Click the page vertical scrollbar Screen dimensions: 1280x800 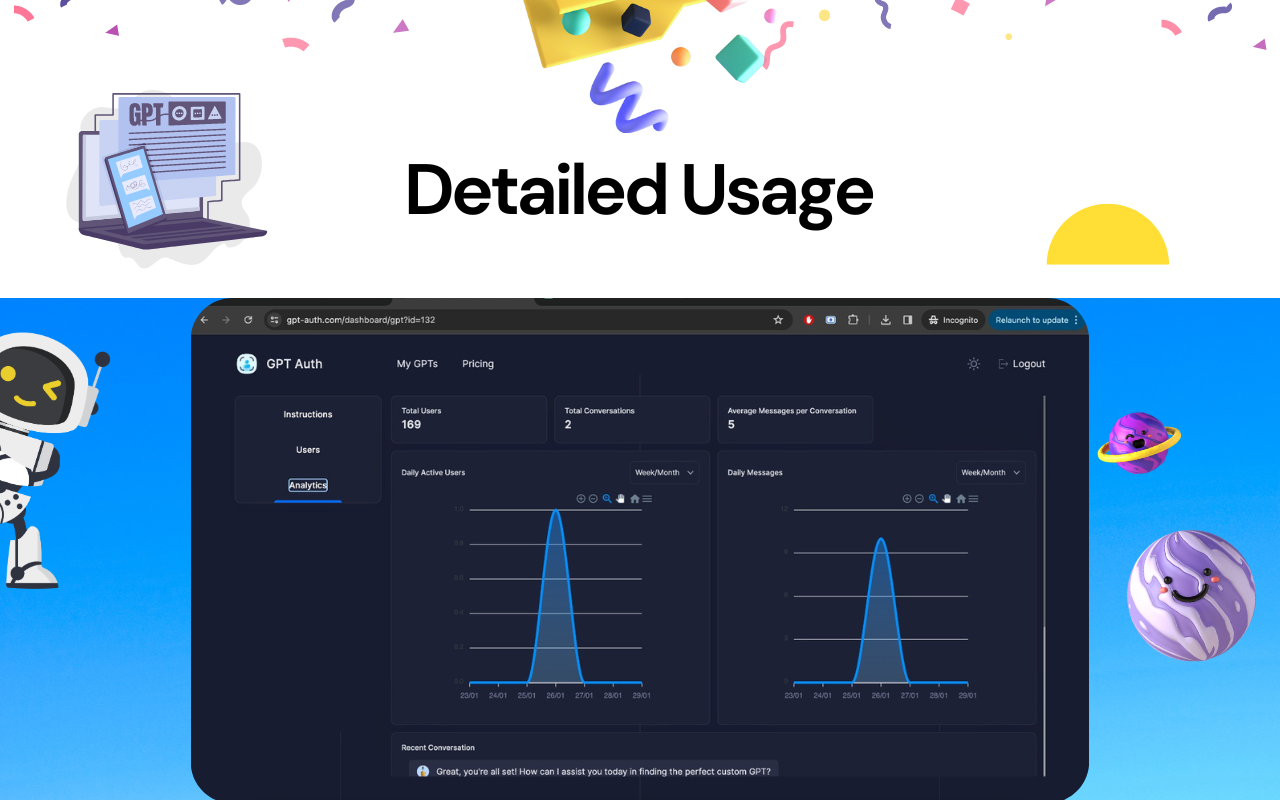click(1044, 585)
